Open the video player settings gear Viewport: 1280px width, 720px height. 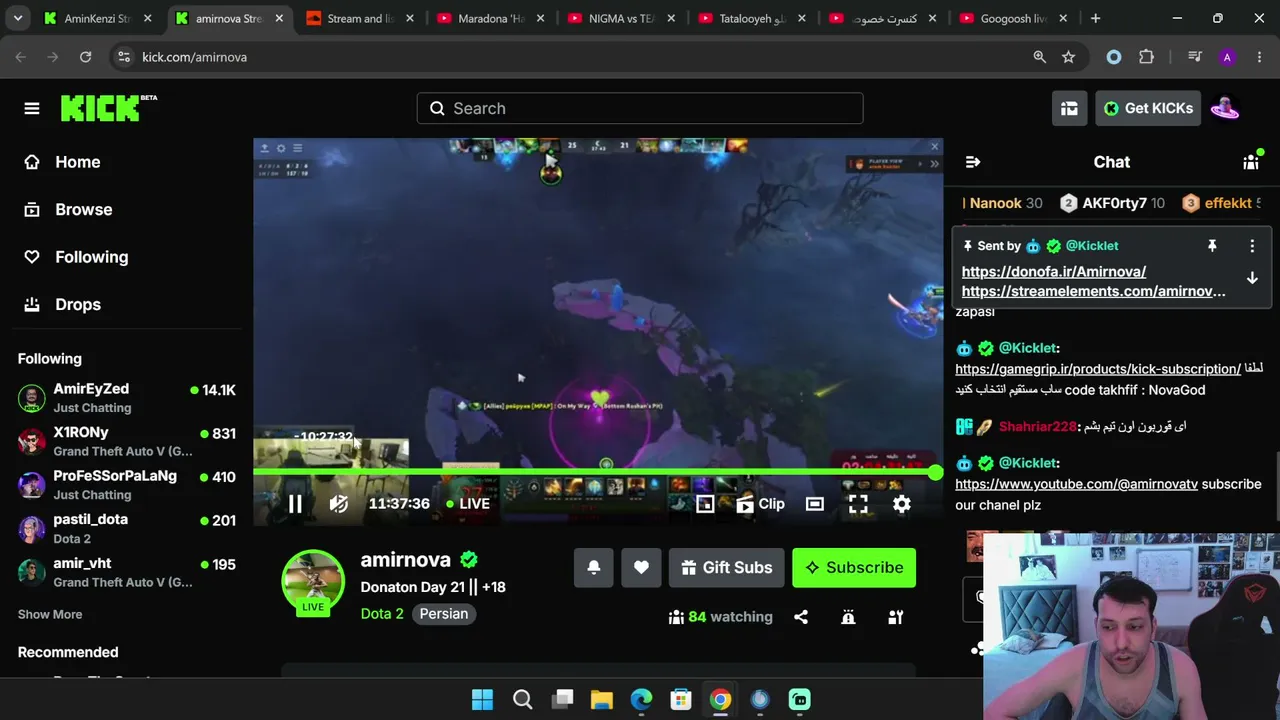click(x=902, y=504)
